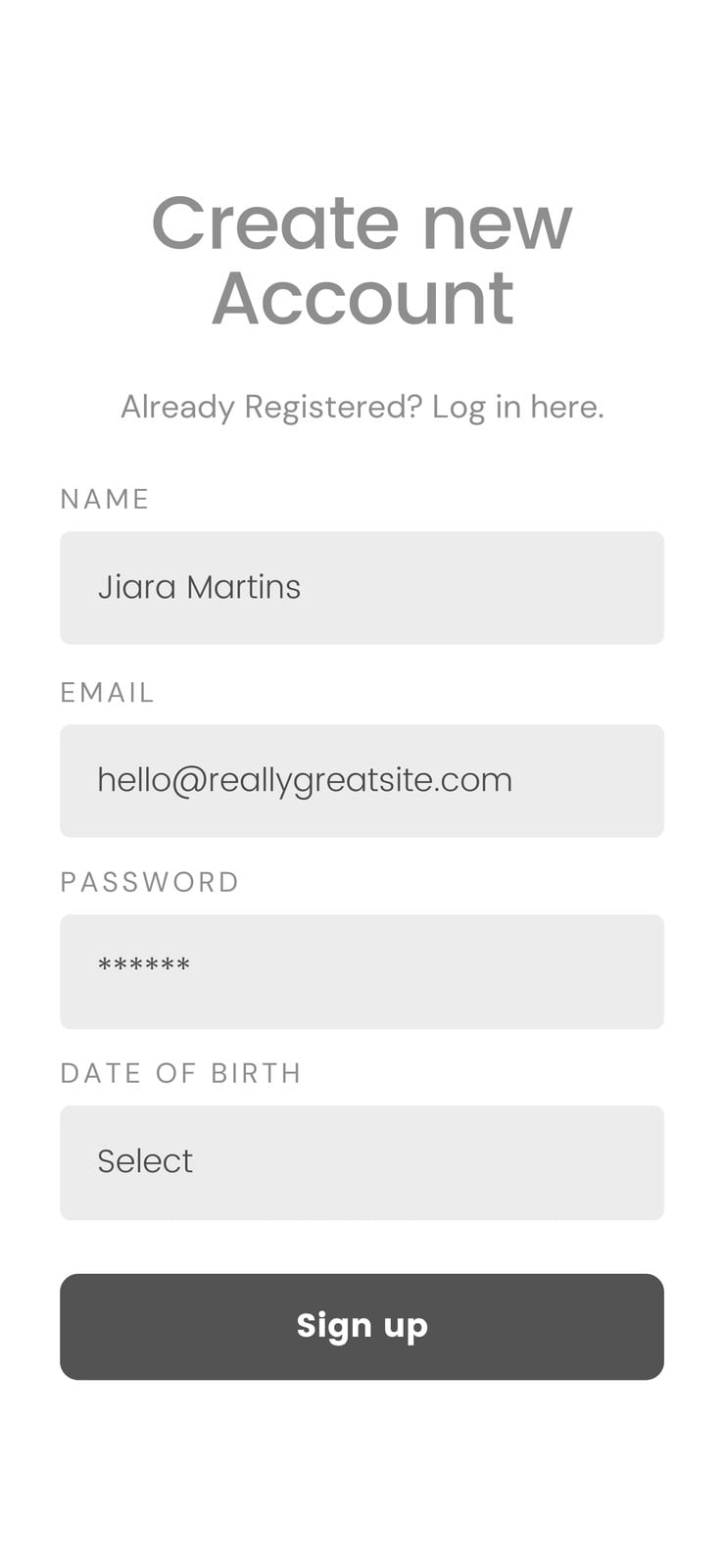Click the Sign up button
The image size is (724, 1568).
coord(362,1326)
